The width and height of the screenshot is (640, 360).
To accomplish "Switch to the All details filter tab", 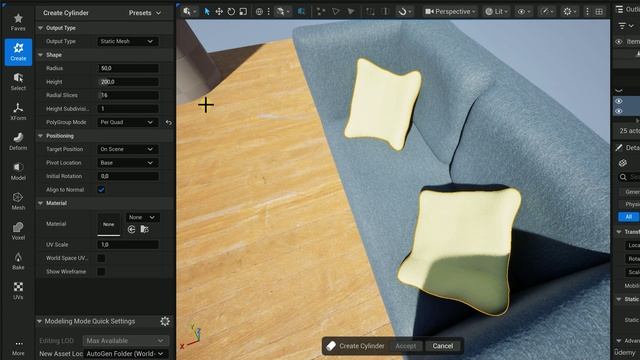I will (629, 217).
